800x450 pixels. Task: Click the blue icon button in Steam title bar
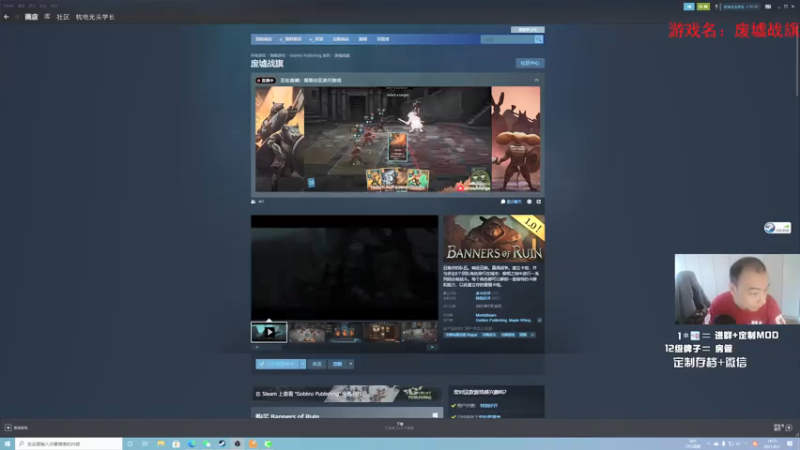689,7
